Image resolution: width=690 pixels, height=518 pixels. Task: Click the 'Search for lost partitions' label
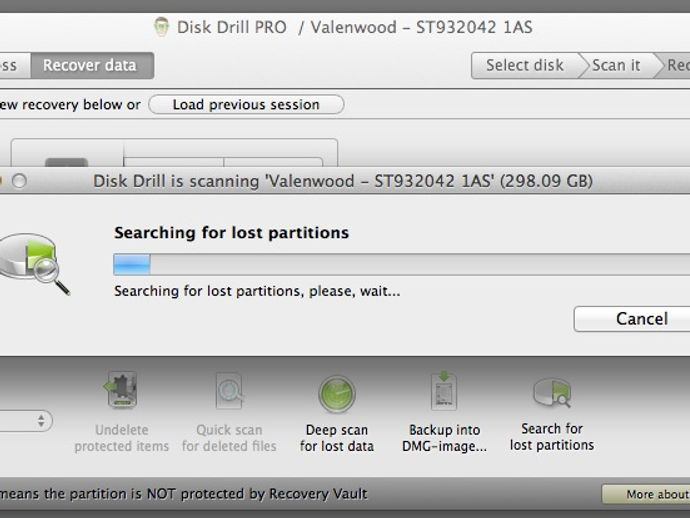pyautogui.click(x=551, y=437)
